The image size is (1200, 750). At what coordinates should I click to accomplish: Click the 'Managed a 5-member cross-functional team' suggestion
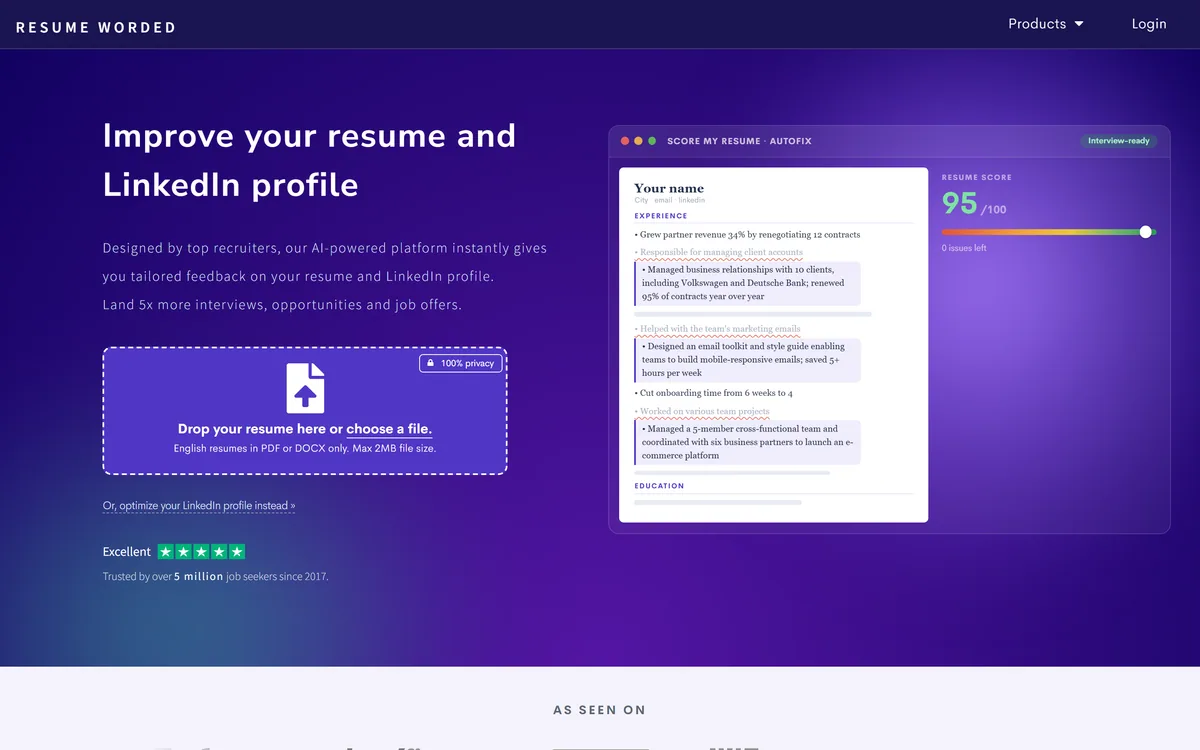(x=747, y=442)
